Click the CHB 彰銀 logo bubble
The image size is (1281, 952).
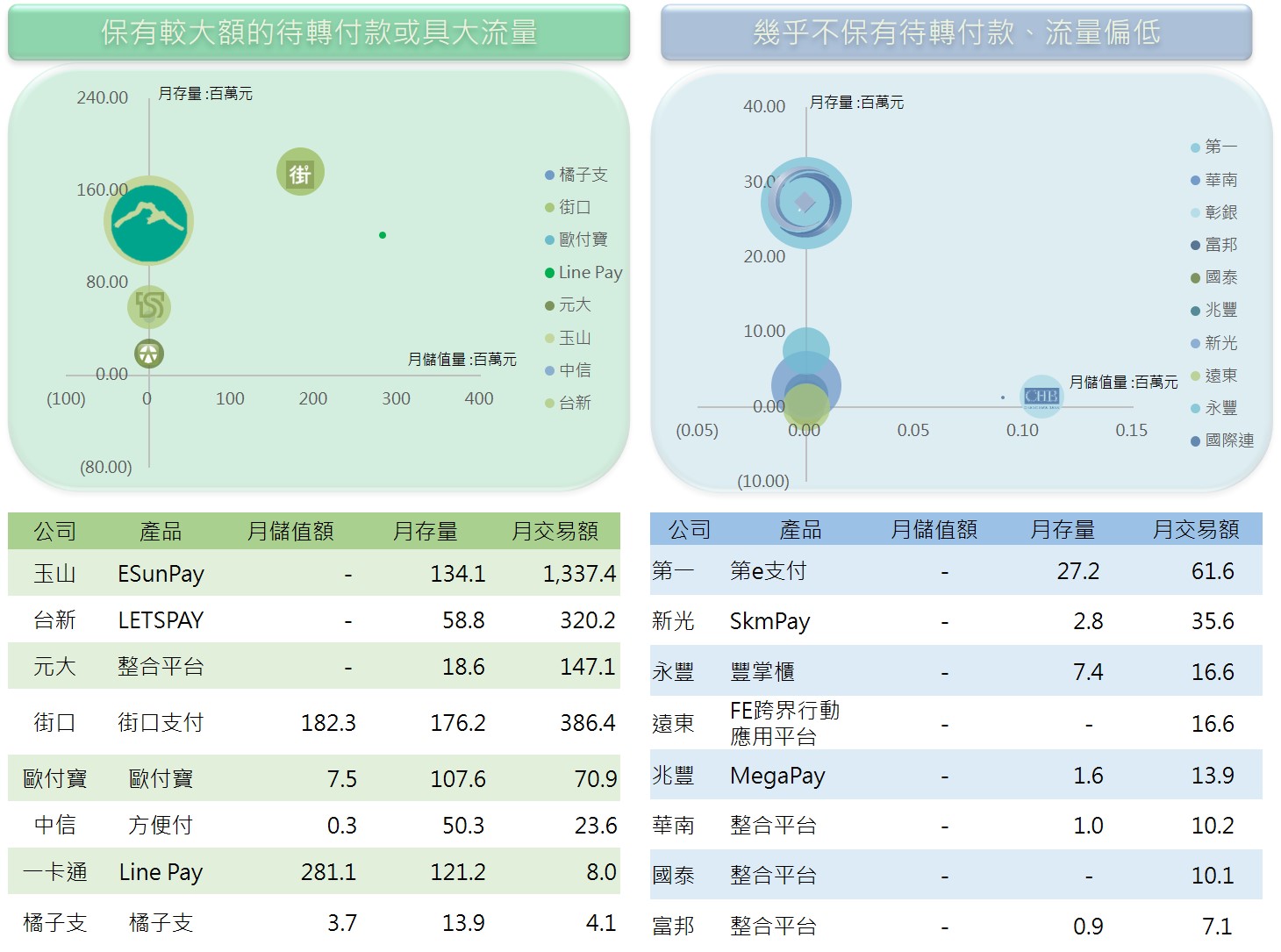point(1041,397)
